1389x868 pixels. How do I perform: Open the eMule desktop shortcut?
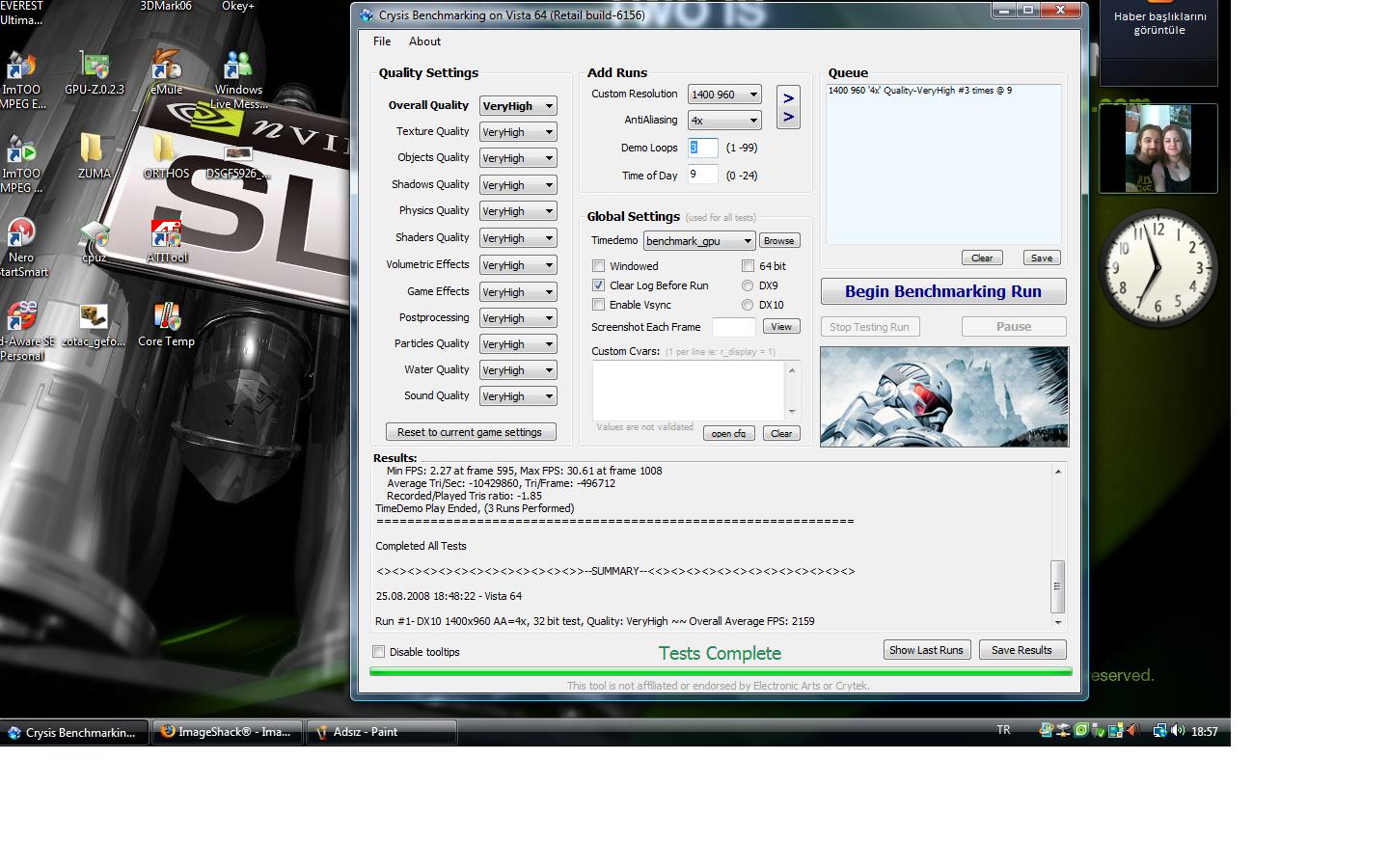(x=166, y=72)
